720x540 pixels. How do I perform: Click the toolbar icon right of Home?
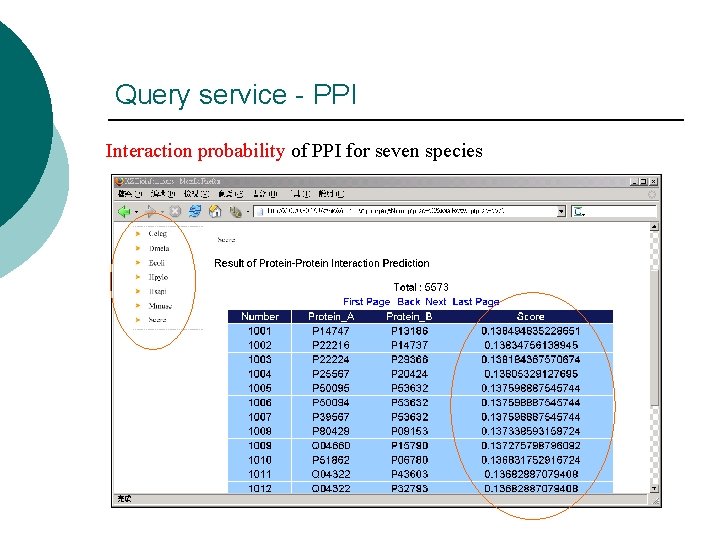(236, 212)
